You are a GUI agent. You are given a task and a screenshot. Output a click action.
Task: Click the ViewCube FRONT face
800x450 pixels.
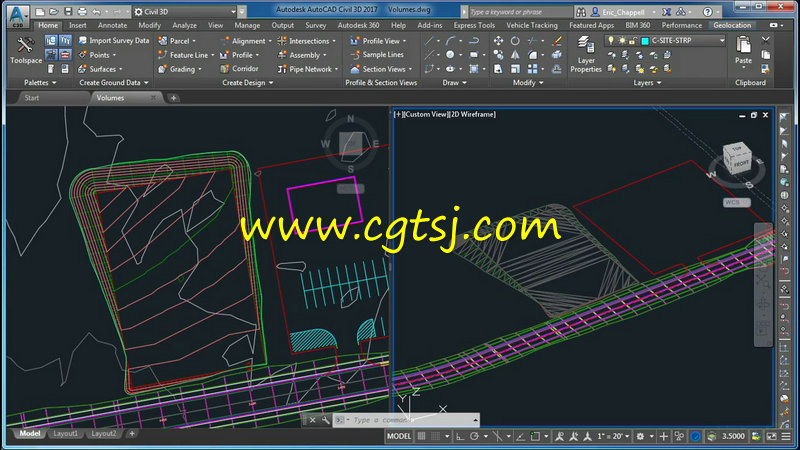741,163
